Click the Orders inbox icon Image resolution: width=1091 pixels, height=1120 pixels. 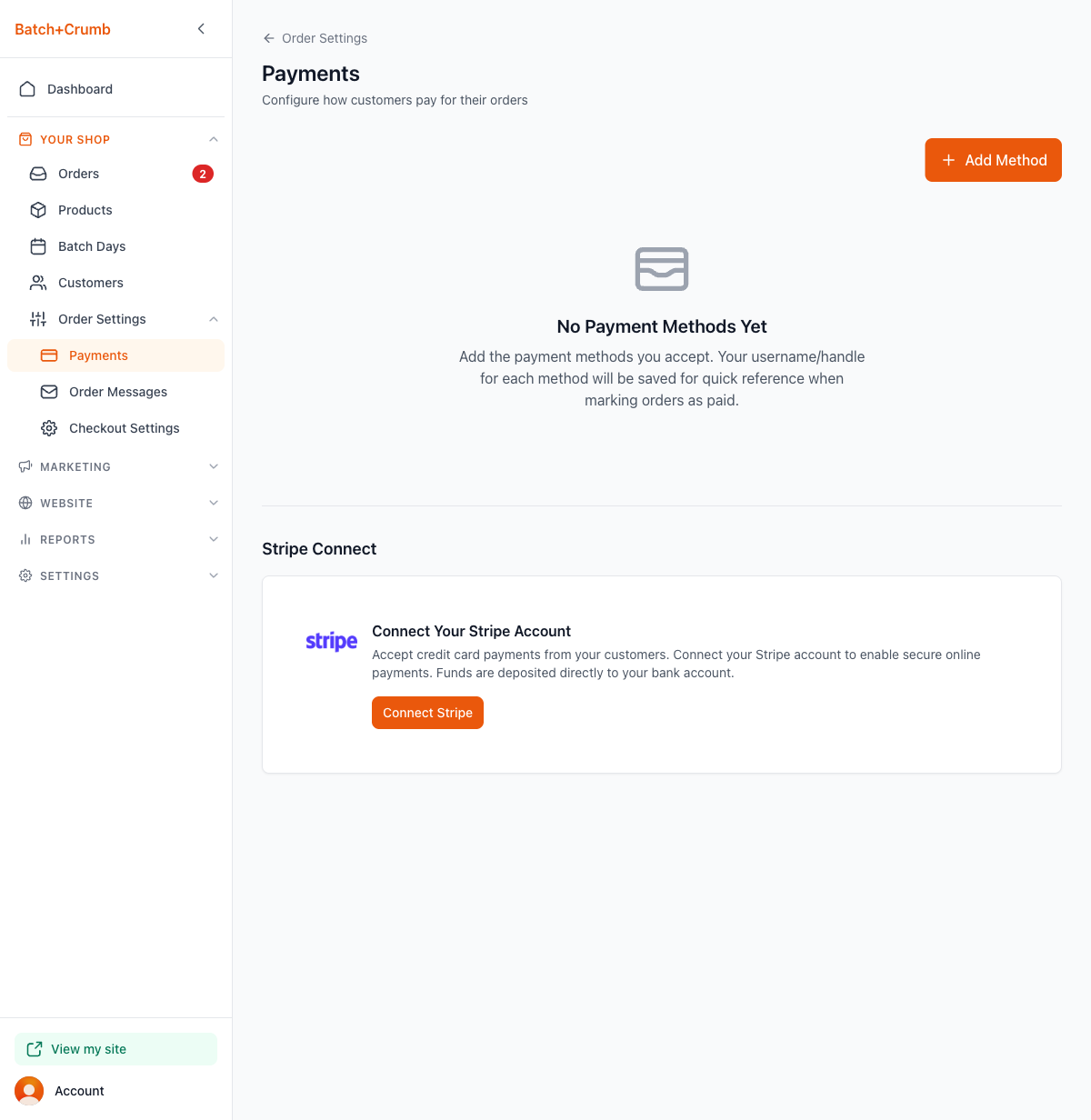pyautogui.click(x=38, y=174)
